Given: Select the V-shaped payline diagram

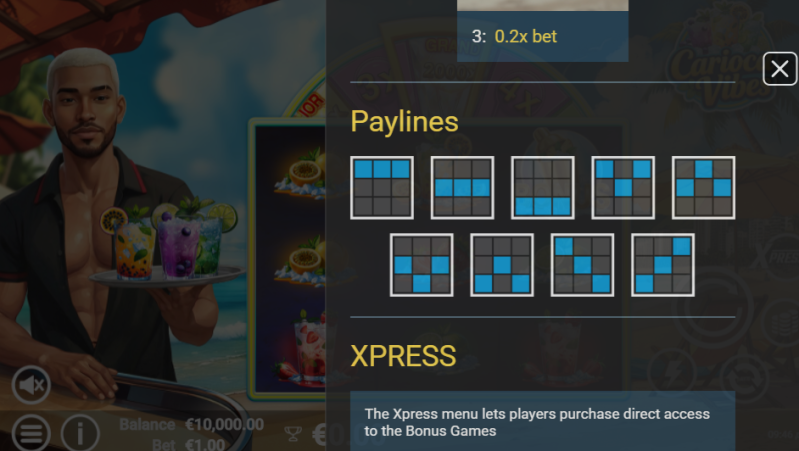Looking at the screenshot, I should click(623, 188).
